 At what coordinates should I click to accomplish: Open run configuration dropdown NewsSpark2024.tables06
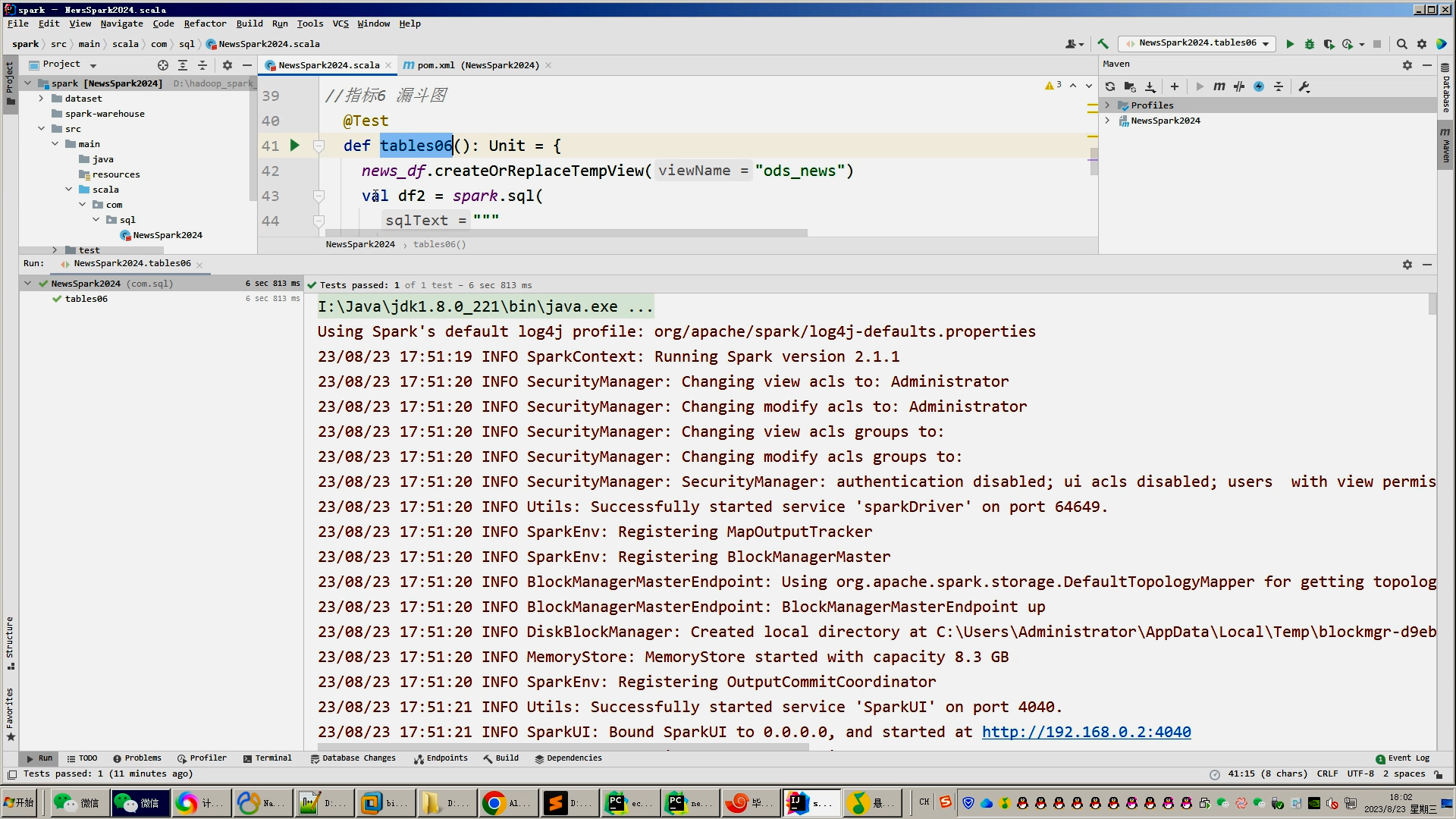click(x=1198, y=43)
